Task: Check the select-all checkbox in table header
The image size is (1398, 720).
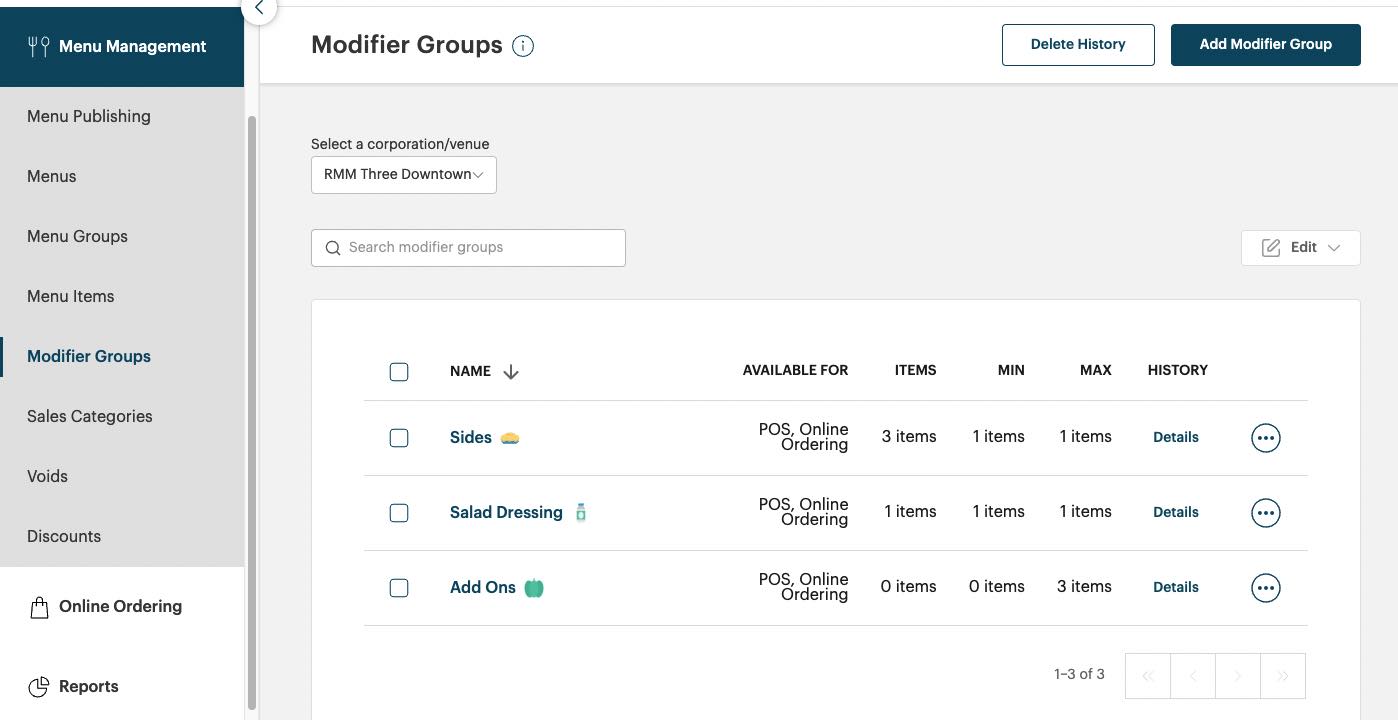Action: [x=399, y=371]
